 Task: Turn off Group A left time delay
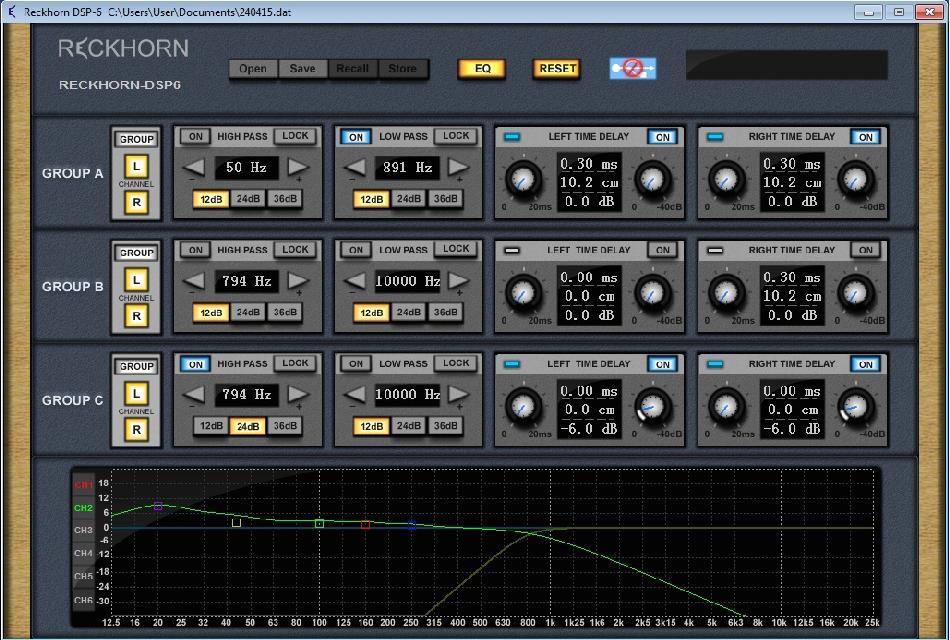[x=663, y=137]
